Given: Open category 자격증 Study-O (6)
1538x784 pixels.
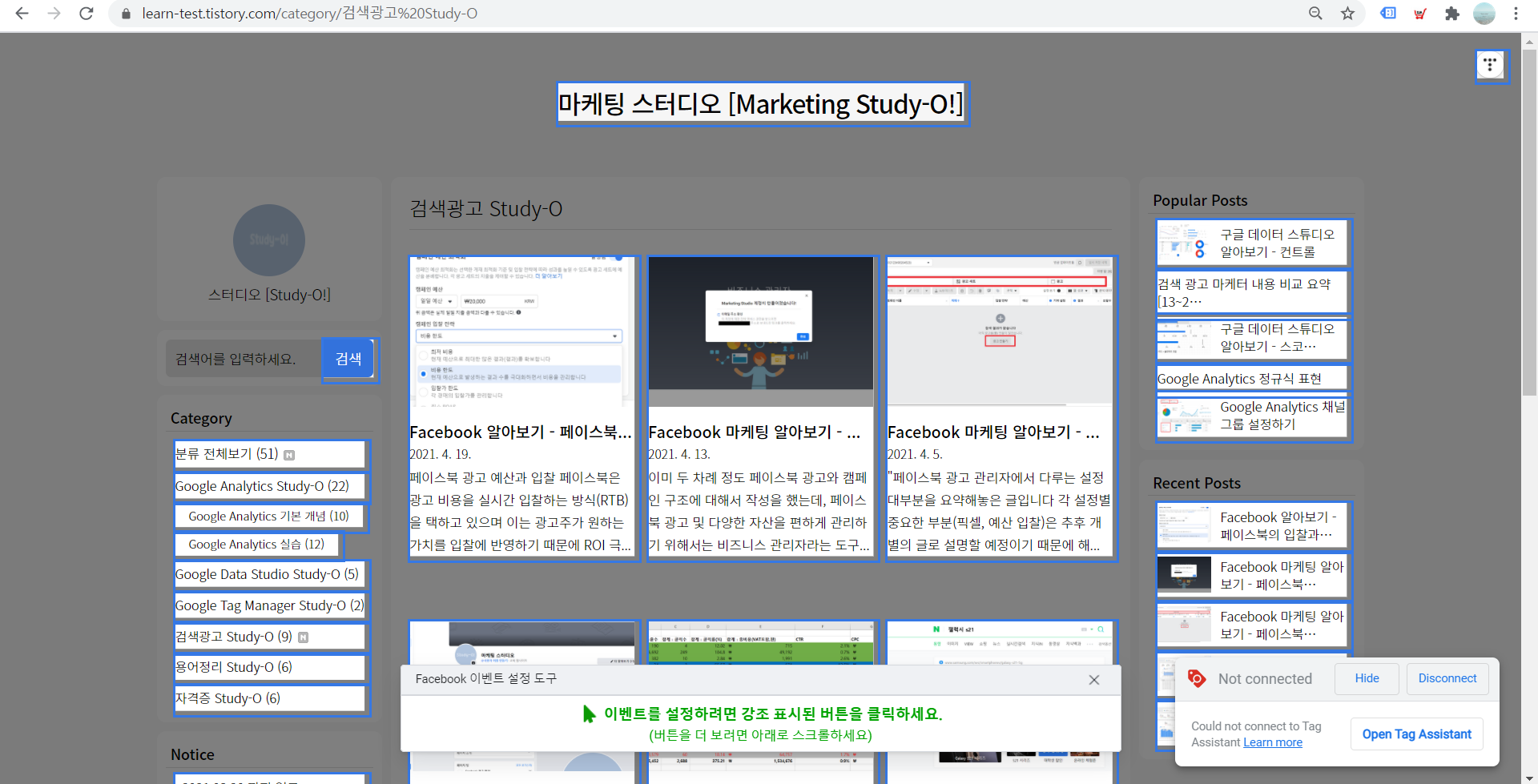Looking at the screenshot, I should [x=270, y=698].
